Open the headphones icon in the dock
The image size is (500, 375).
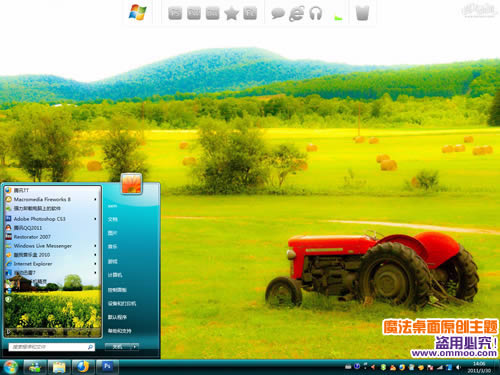[315, 13]
